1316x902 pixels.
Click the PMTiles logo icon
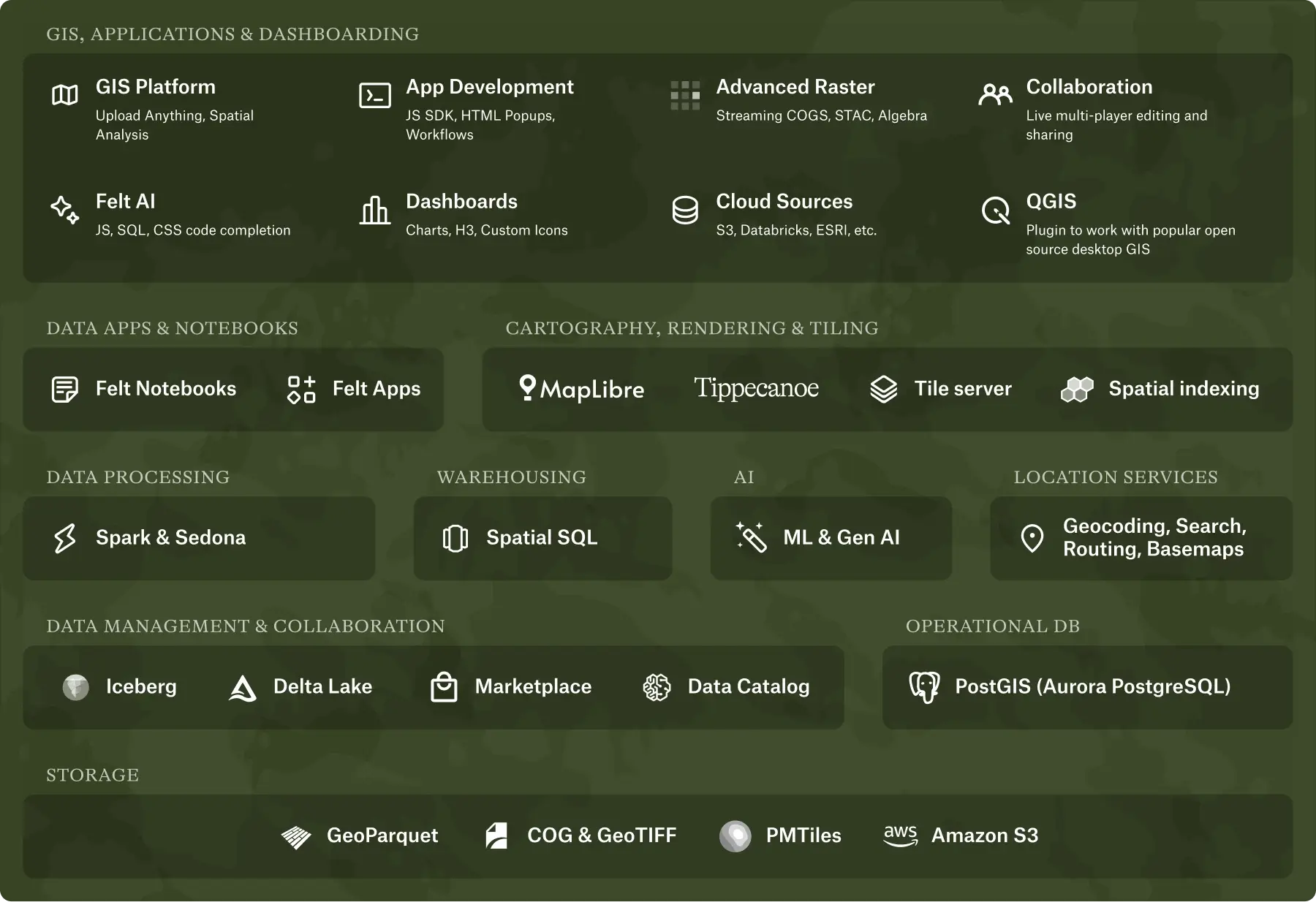pyautogui.click(x=735, y=836)
